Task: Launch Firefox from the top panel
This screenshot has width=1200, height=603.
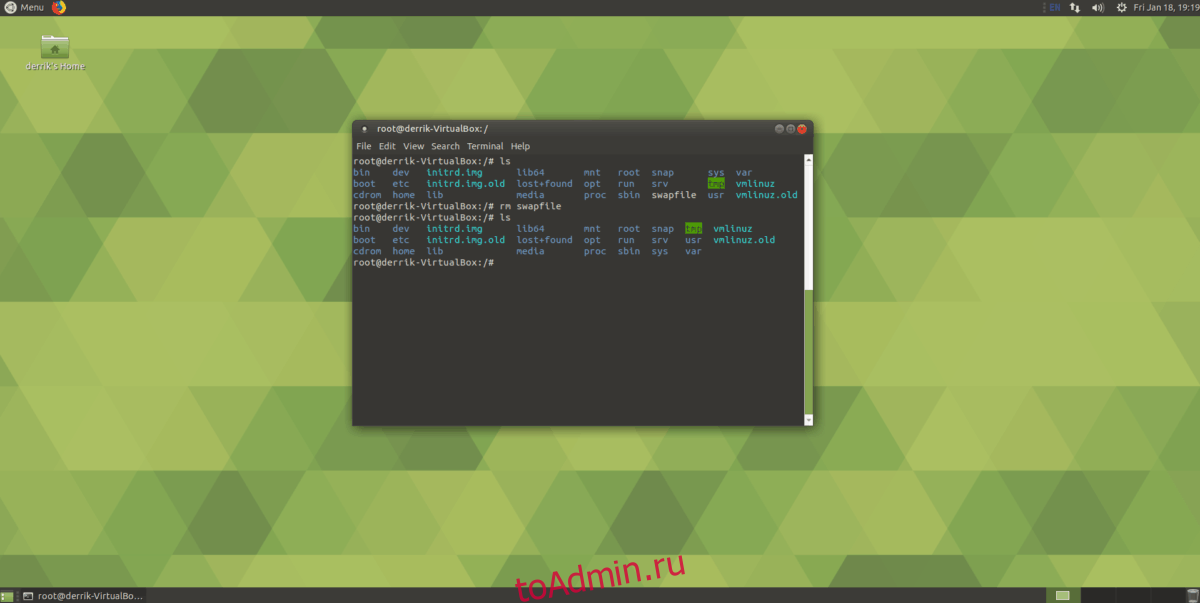Action: (x=58, y=7)
